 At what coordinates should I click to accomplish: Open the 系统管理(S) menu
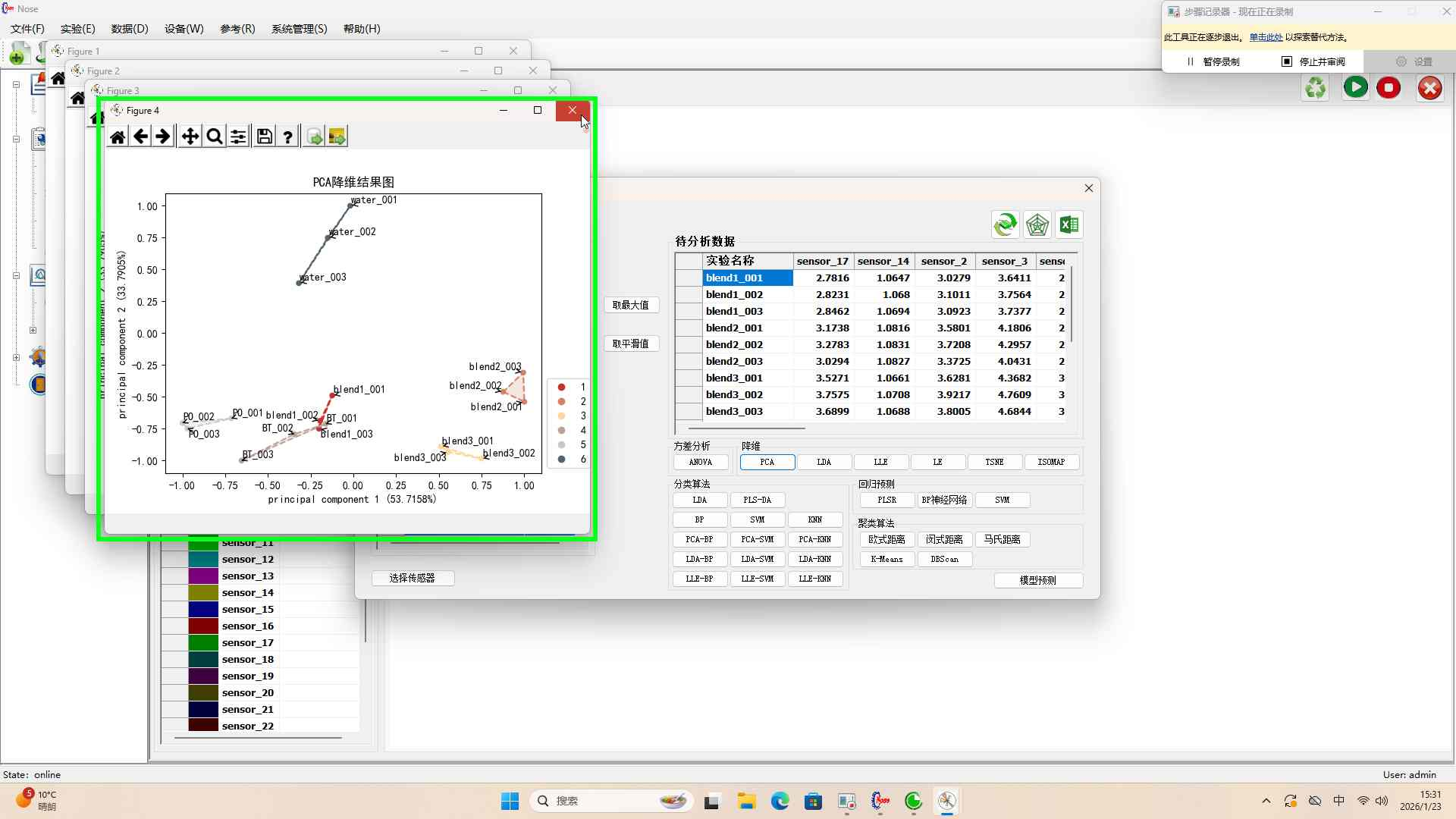[x=299, y=29]
